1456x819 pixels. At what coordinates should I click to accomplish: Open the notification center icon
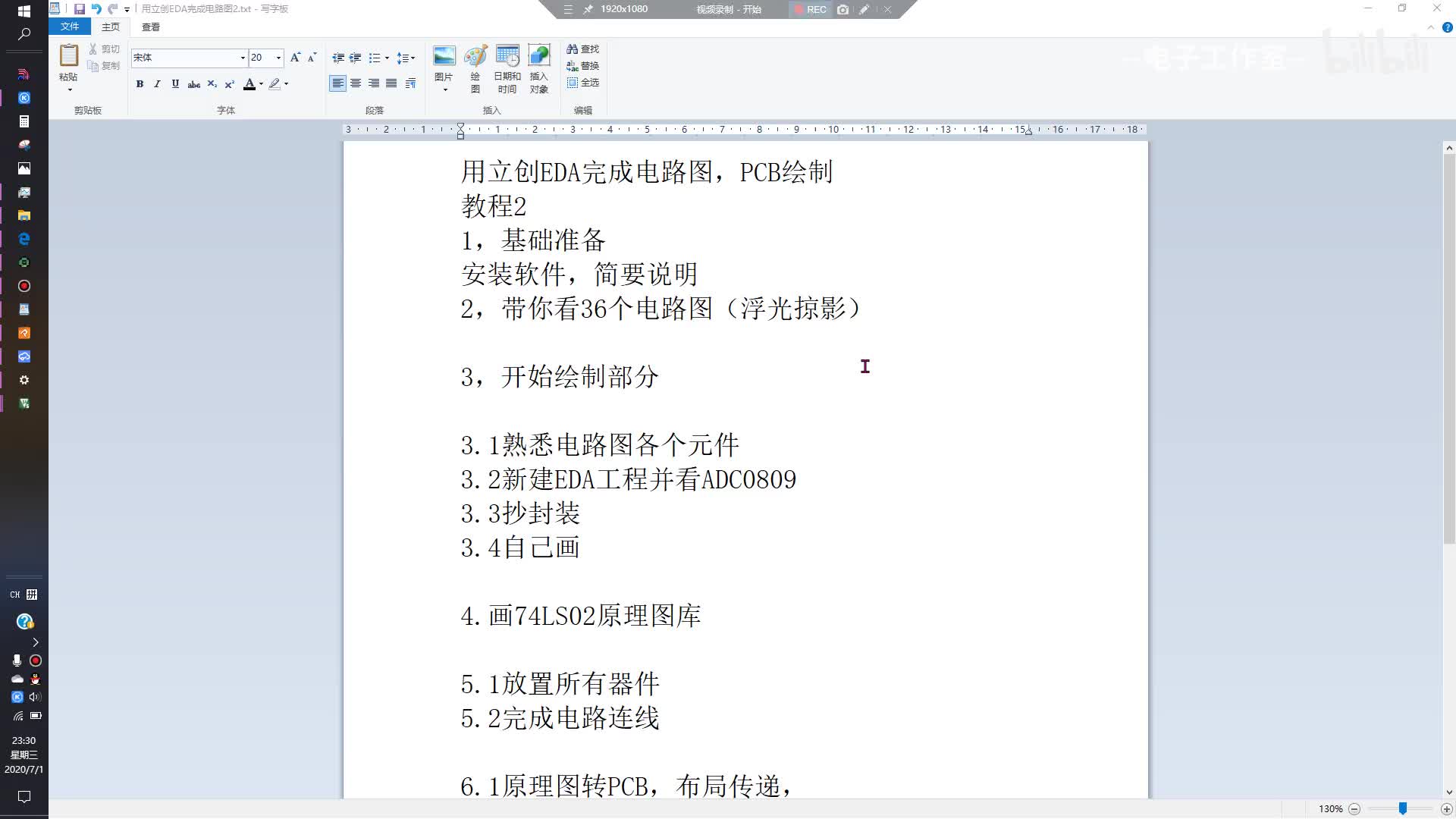(24, 796)
